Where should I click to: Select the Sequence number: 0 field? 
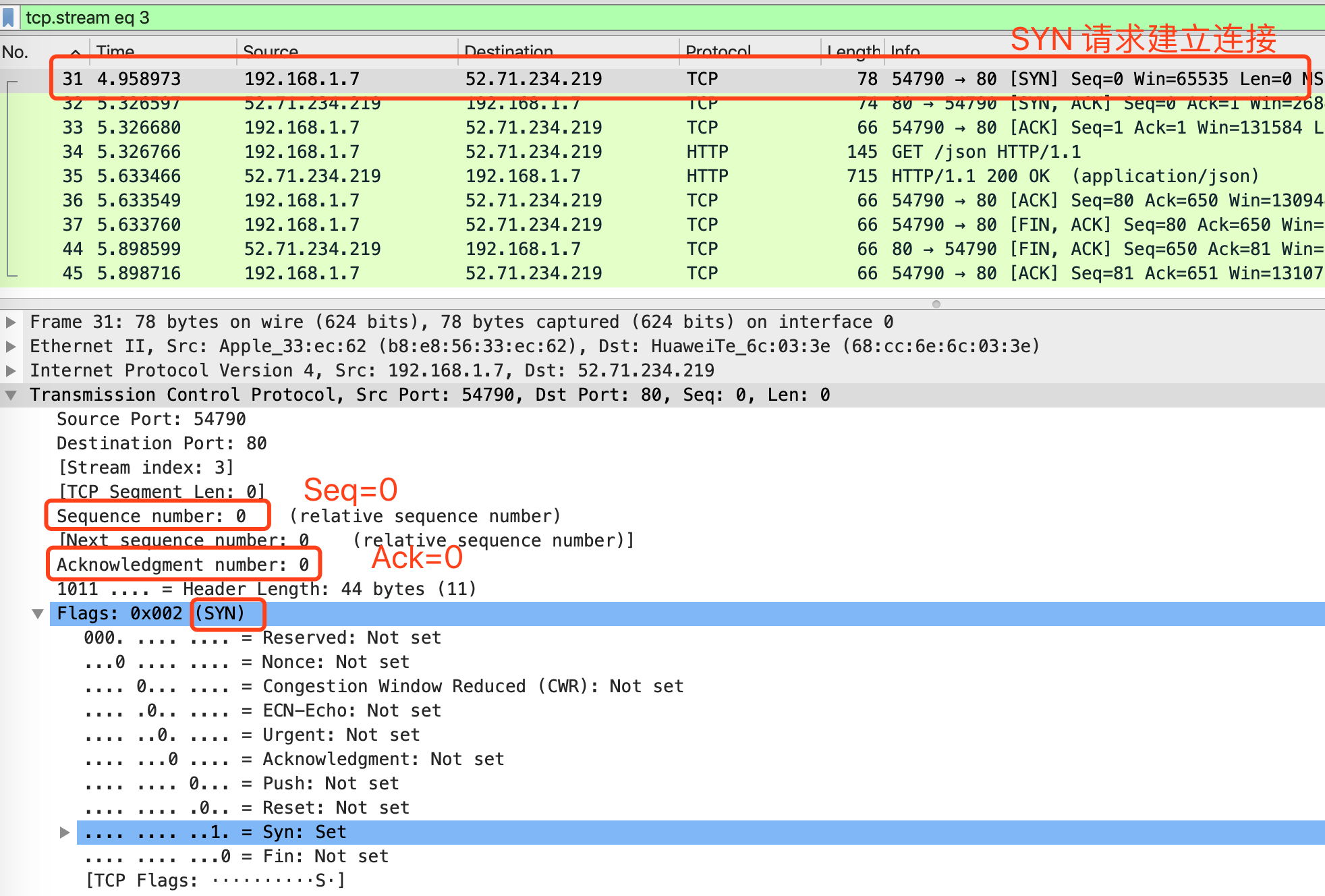point(151,516)
